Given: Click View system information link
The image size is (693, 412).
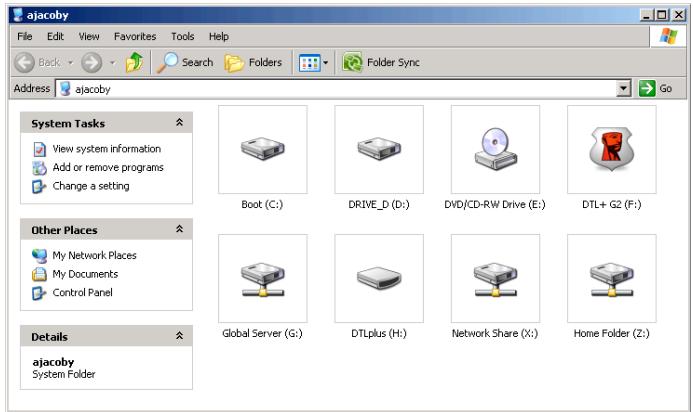Looking at the screenshot, I should 107,149.
